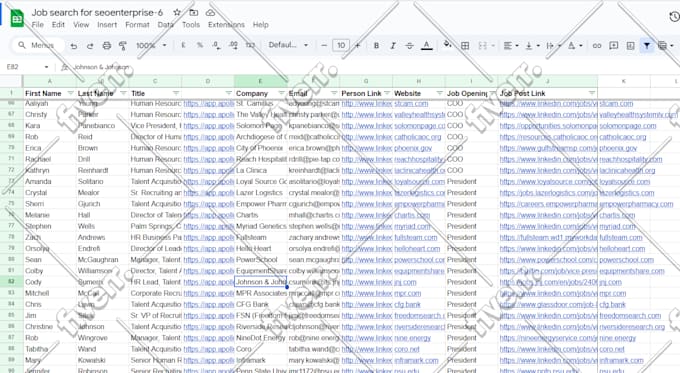Expand the name box dropdown arrow
Viewport: 680px width, 373px height.
coord(46,67)
